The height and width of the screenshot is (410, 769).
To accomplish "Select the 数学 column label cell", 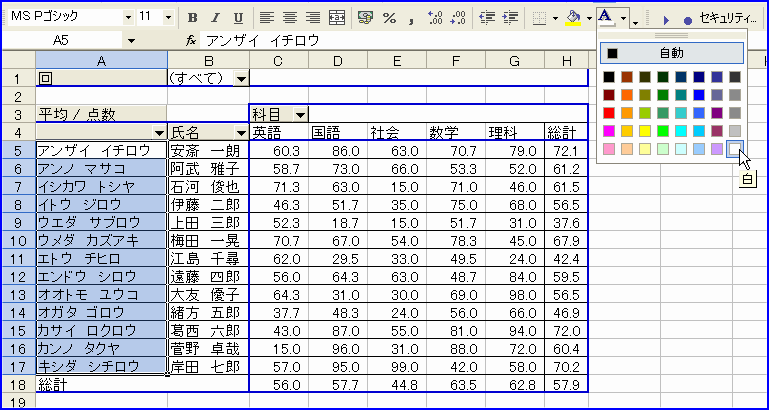I will 456,132.
